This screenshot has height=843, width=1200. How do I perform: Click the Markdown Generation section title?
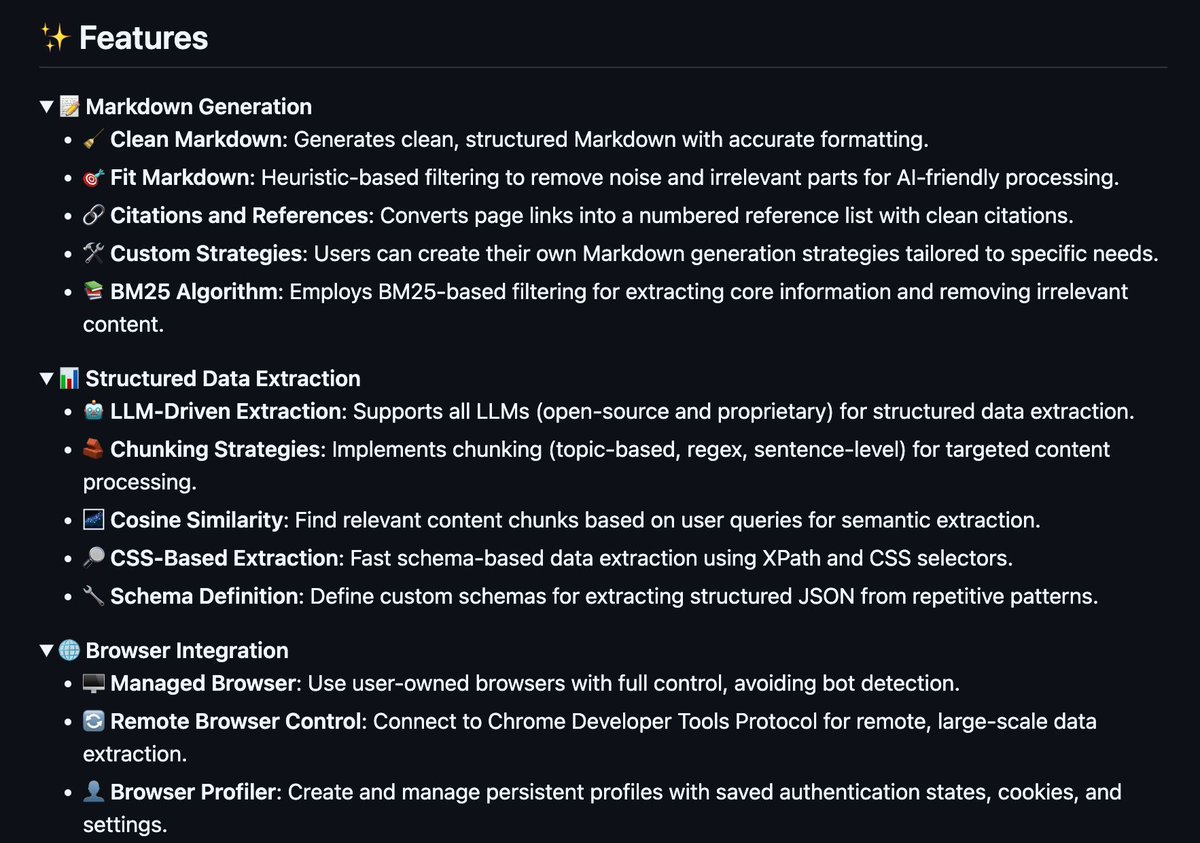(199, 106)
